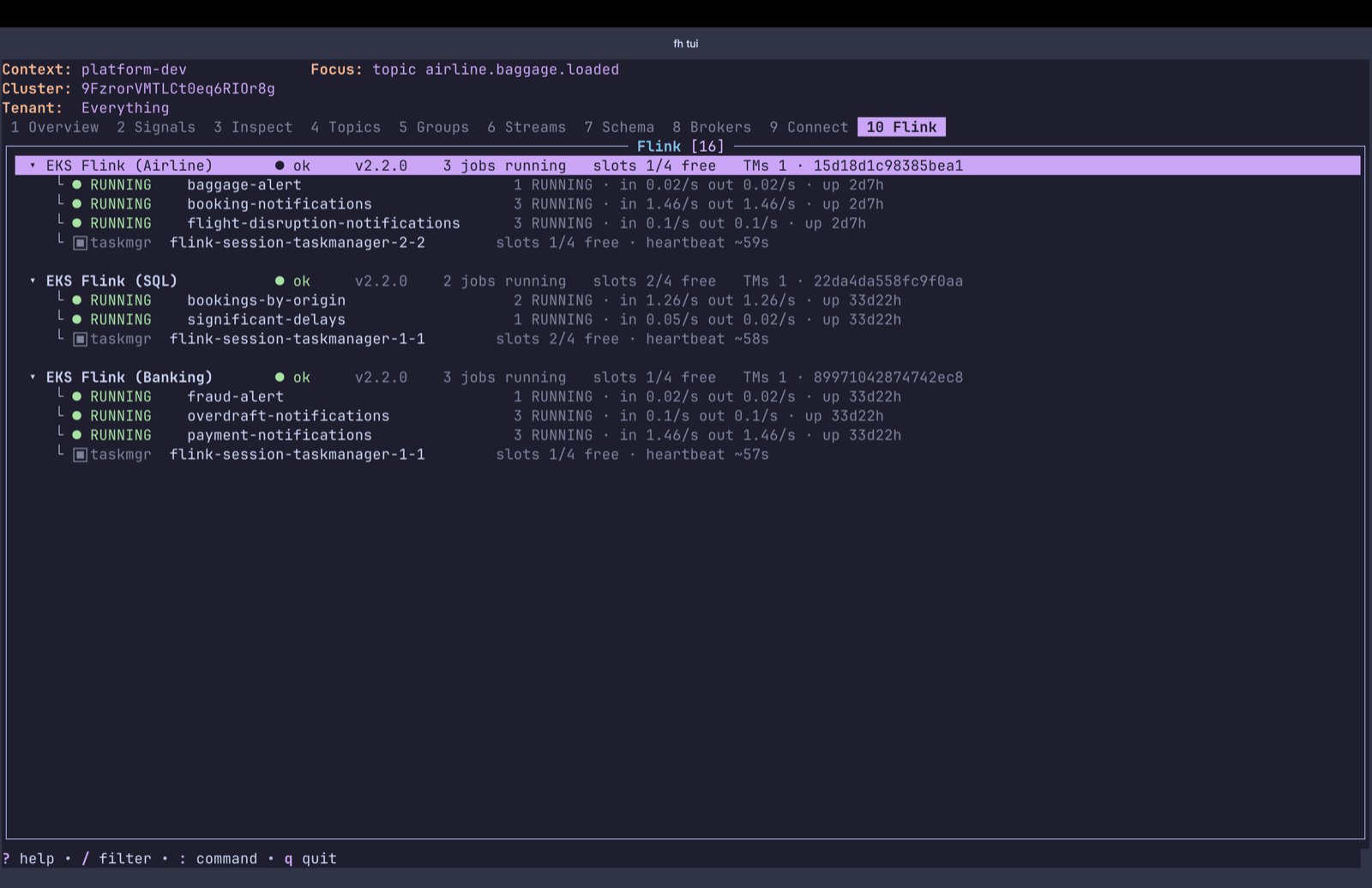Viewport: 1372px width, 888px height.
Task: Go to the 3 Inspect tab
Action: [x=253, y=127]
